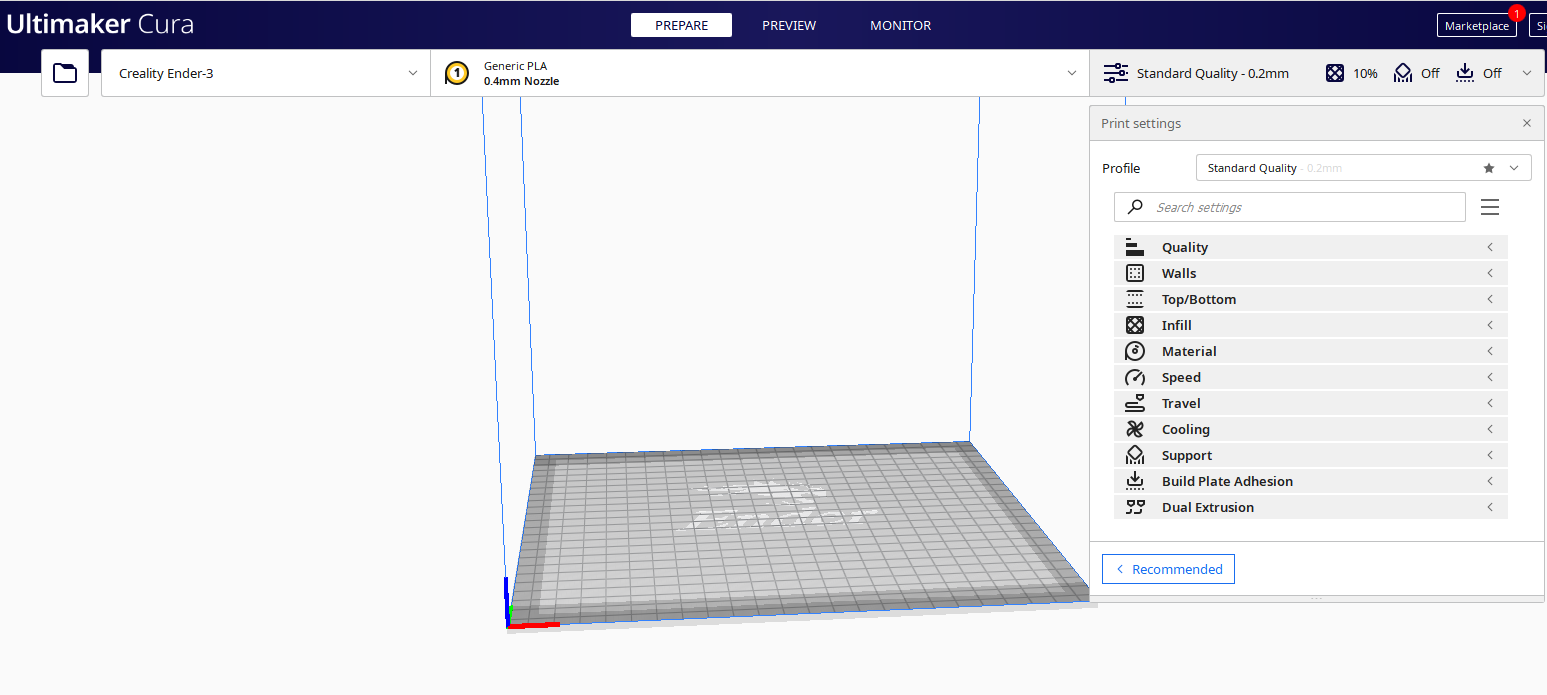Click the Dual Extrusion icon
The image size is (1547, 695).
(1135, 507)
